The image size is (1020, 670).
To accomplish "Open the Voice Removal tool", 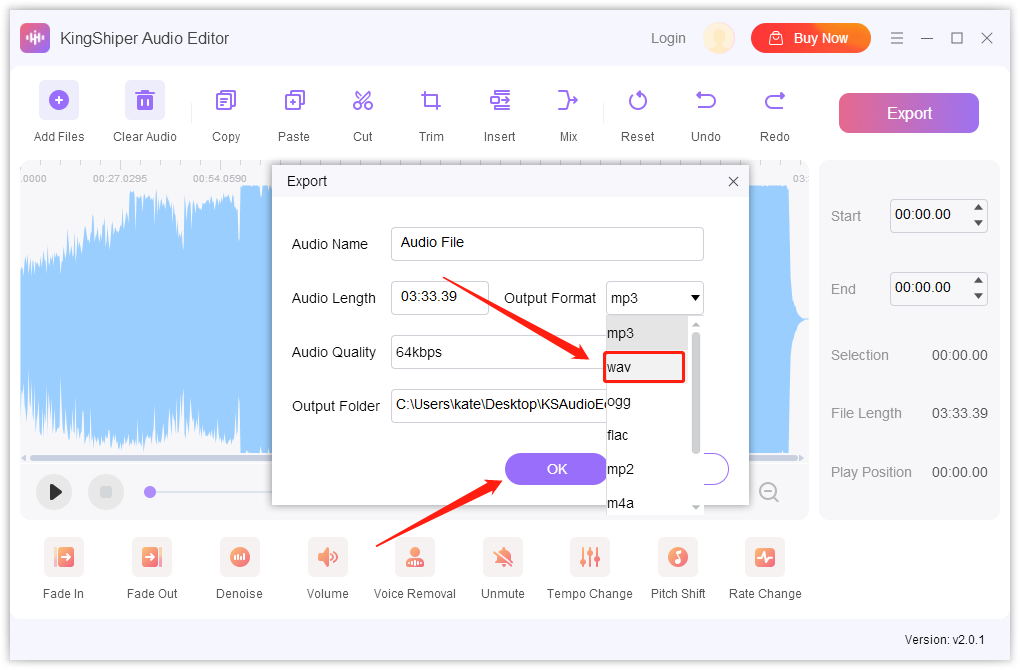I will (414, 557).
